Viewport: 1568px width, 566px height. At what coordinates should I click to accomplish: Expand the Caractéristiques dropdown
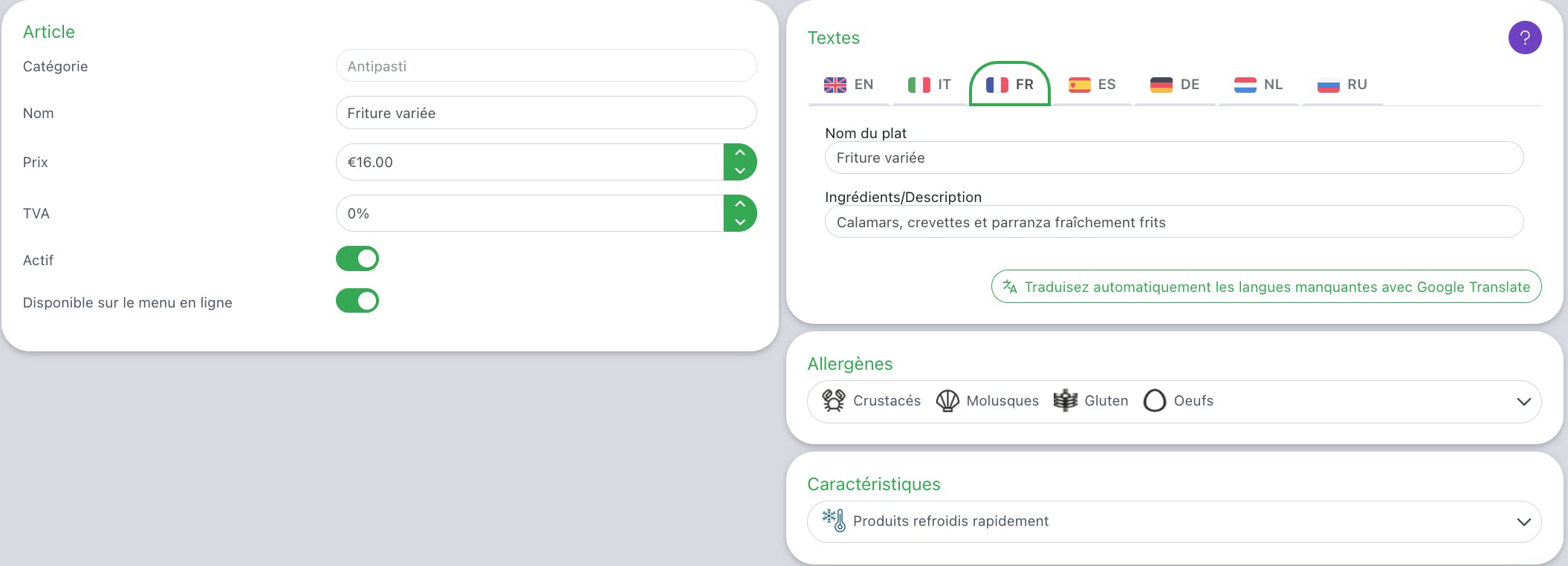1523,522
